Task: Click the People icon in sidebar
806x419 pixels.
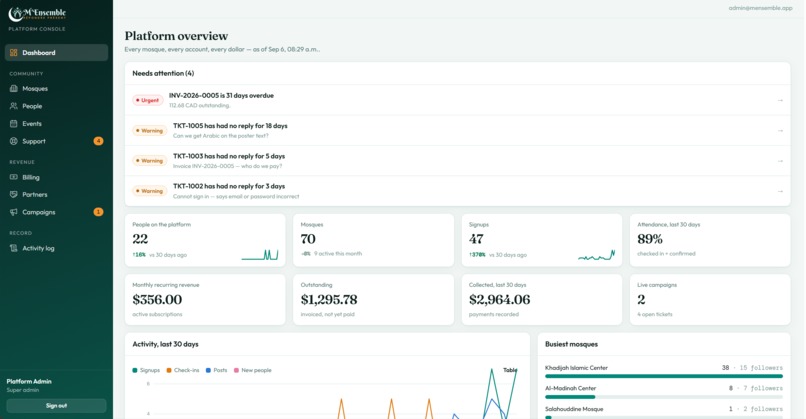Action: (x=14, y=106)
